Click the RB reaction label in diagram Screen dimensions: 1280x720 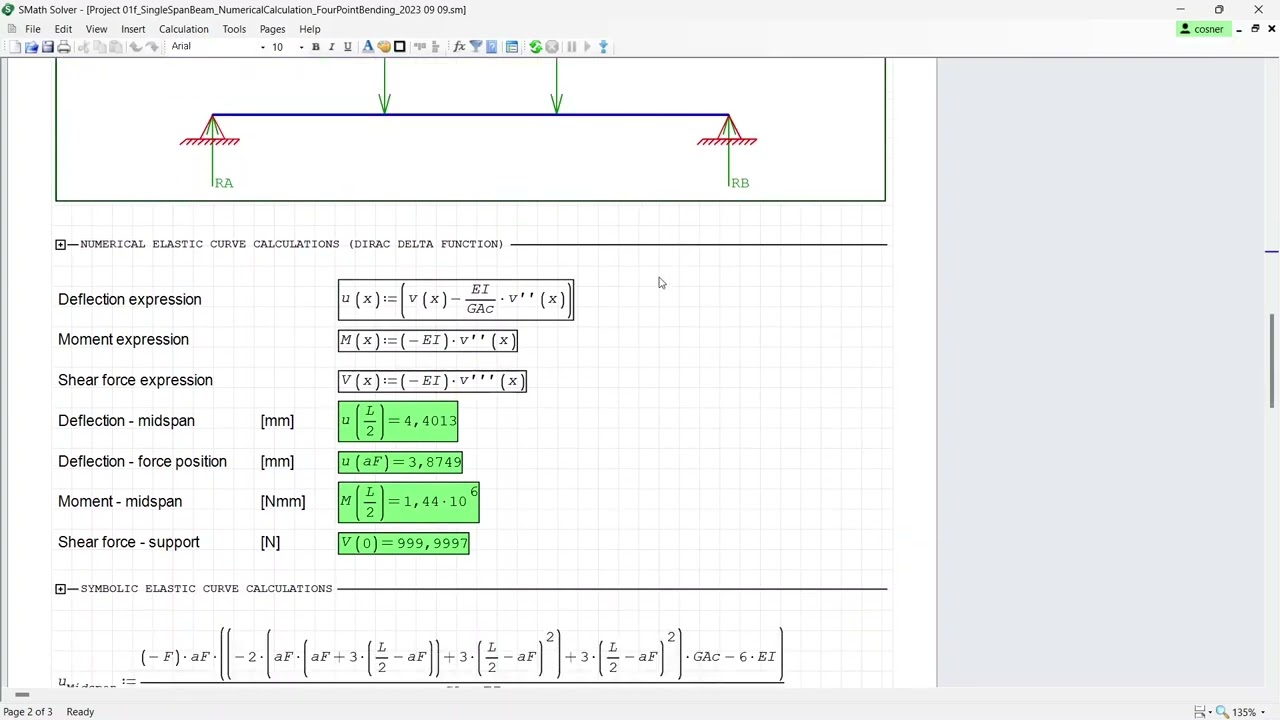pyautogui.click(x=740, y=183)
